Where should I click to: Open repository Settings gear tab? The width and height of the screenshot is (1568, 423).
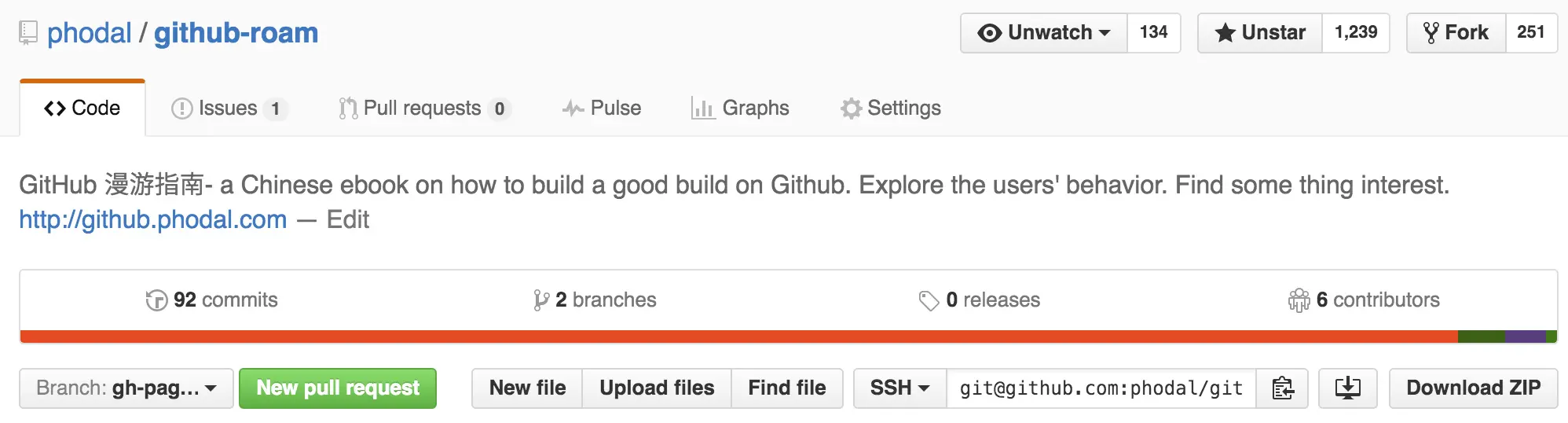(x=891, y=109)
